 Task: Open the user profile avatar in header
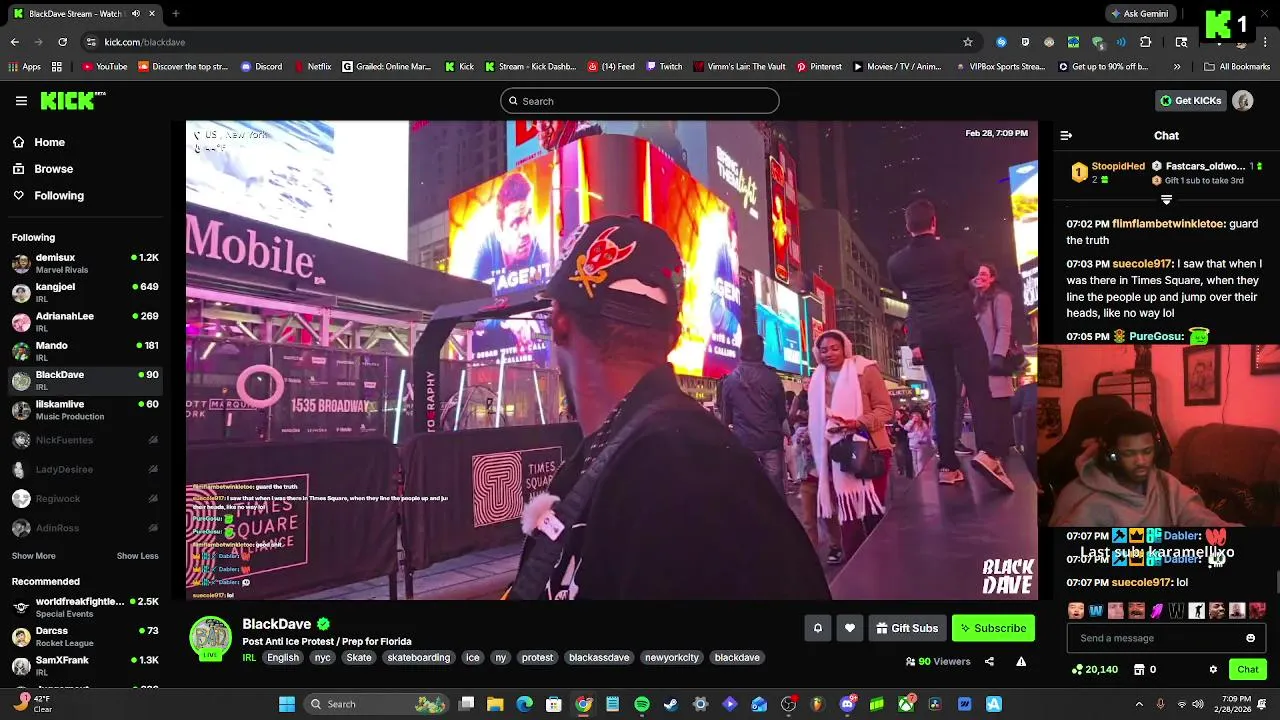1243,101
